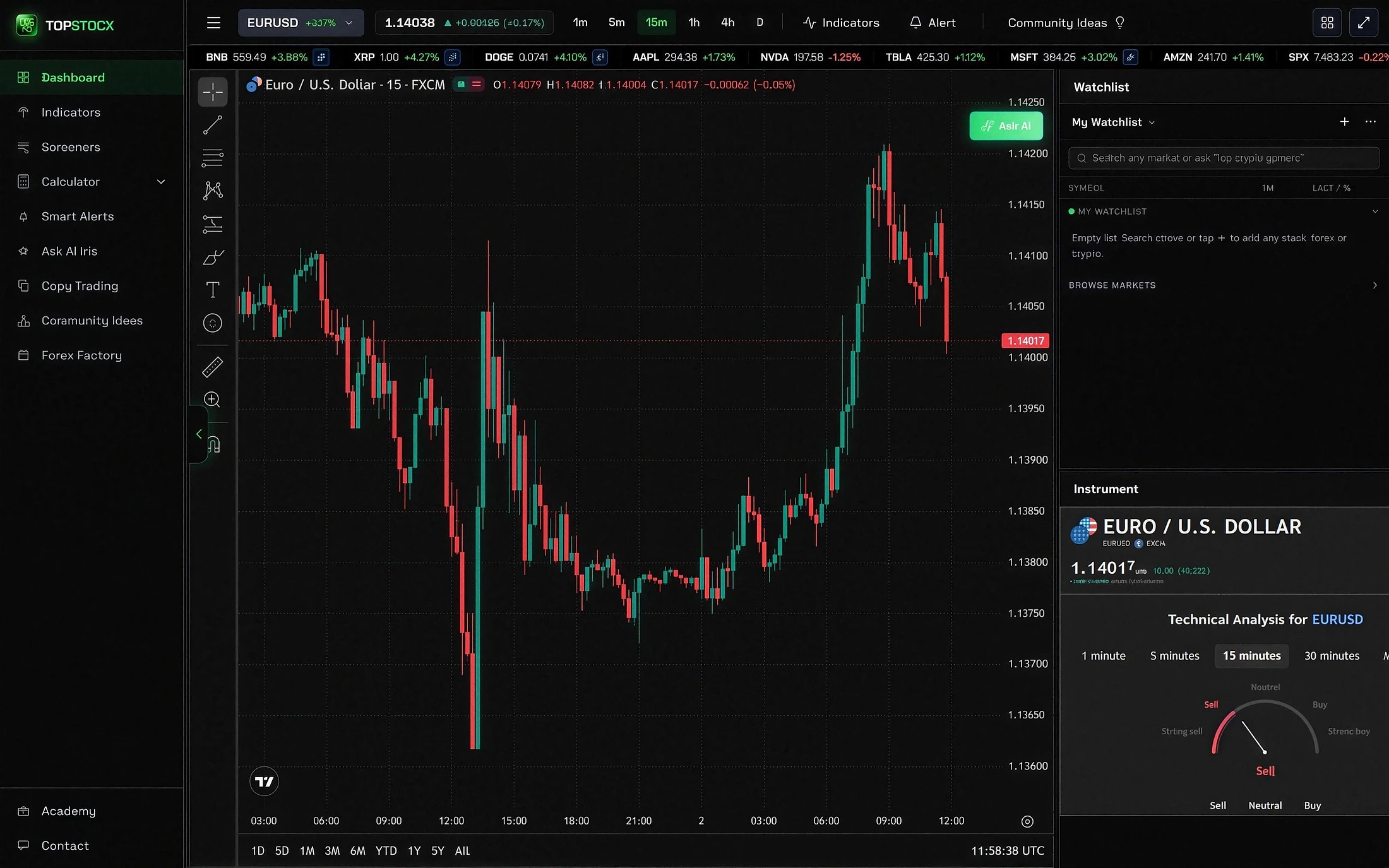Create an Alert from toolbar
This screenshot has width=1389, height=868.
pyautogui.click(x=933, y=23)
